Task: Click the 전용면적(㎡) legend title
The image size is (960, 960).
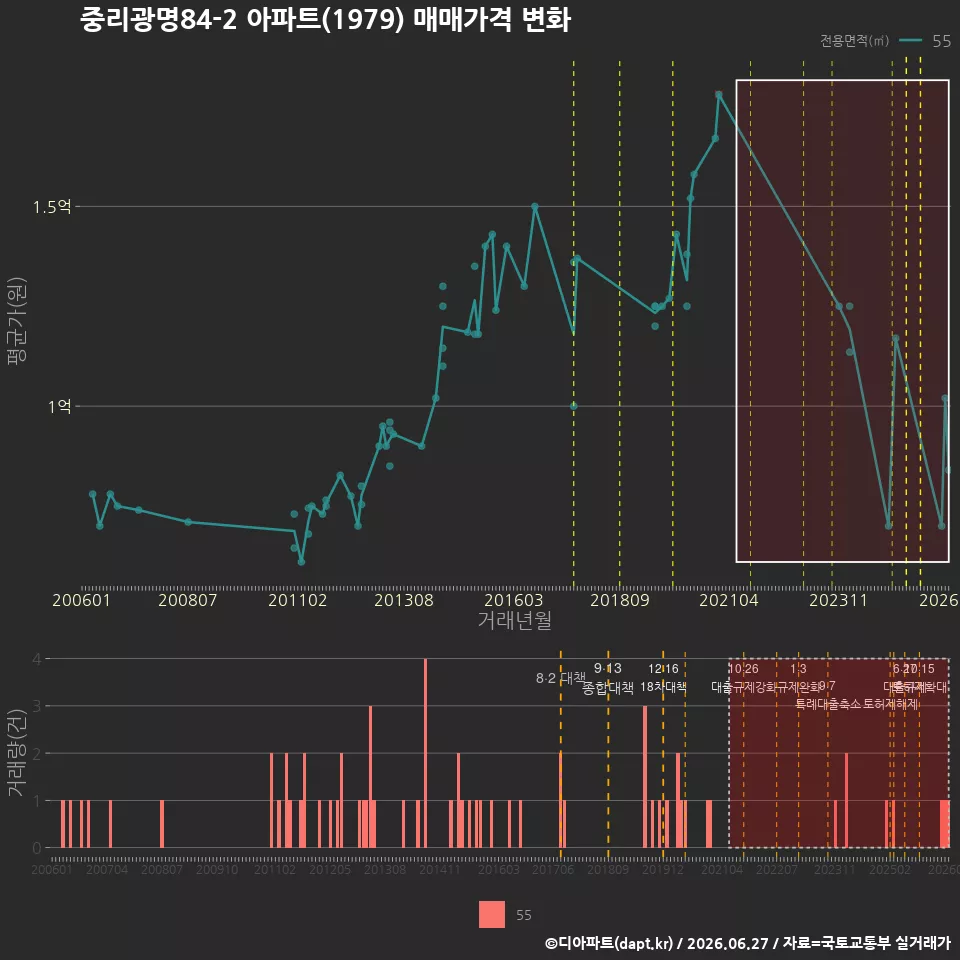Action: pyautogui.click(x=854, y=40)
